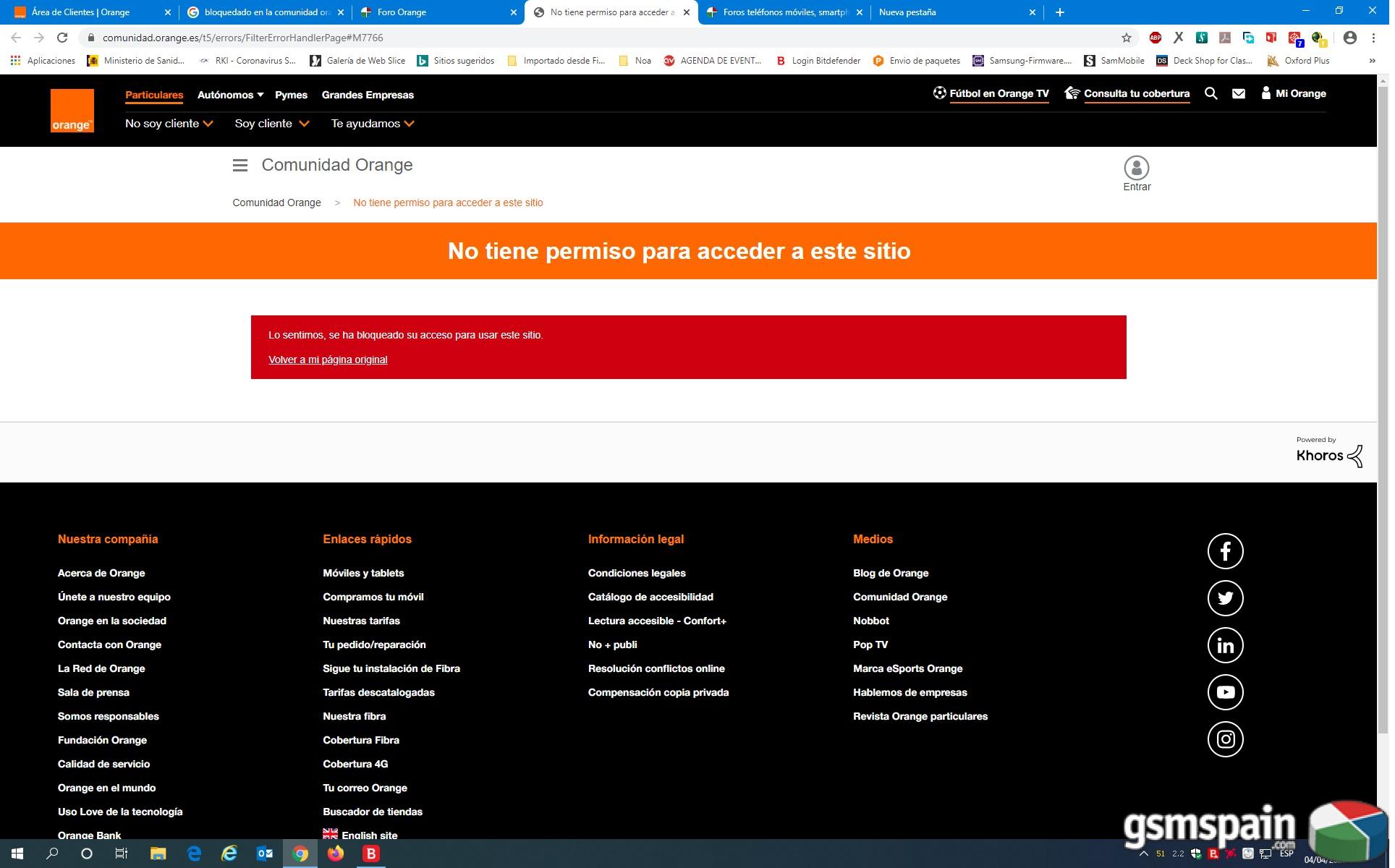
Task: Open Outlook from the taskbar
Action: (x=266, y=854)
